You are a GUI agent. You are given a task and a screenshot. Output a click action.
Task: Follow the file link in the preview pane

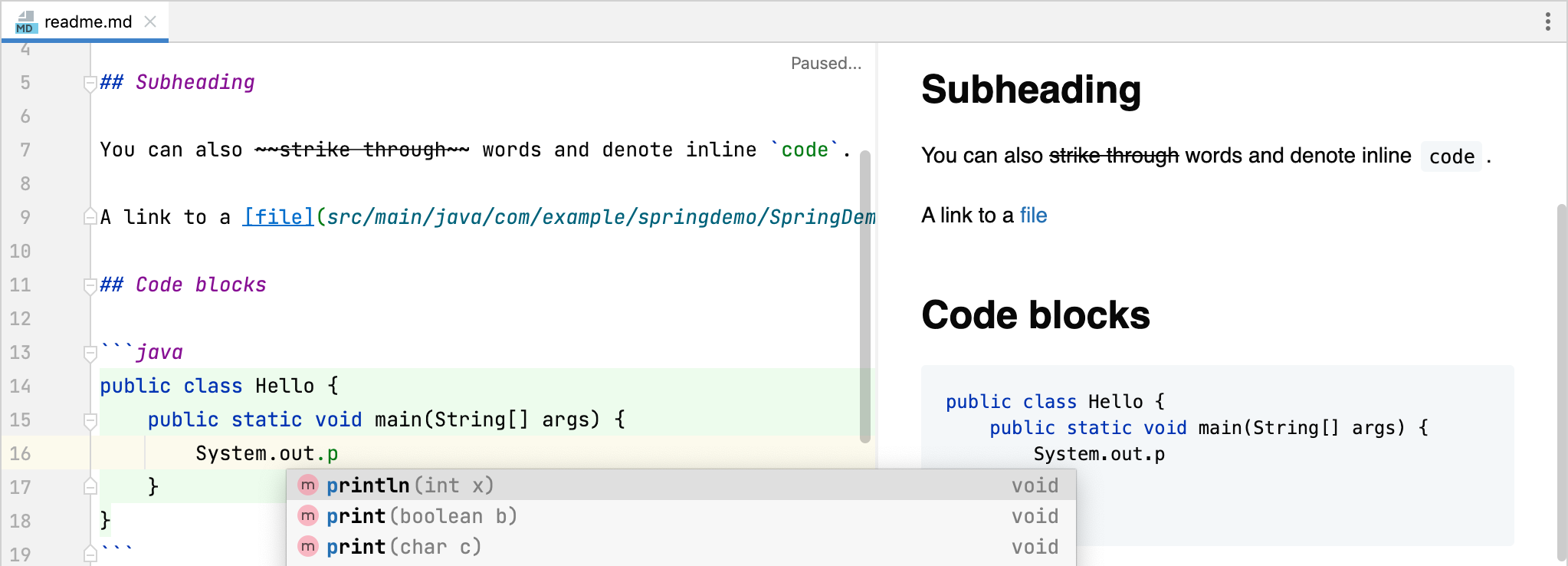(x=1033, y=216)
